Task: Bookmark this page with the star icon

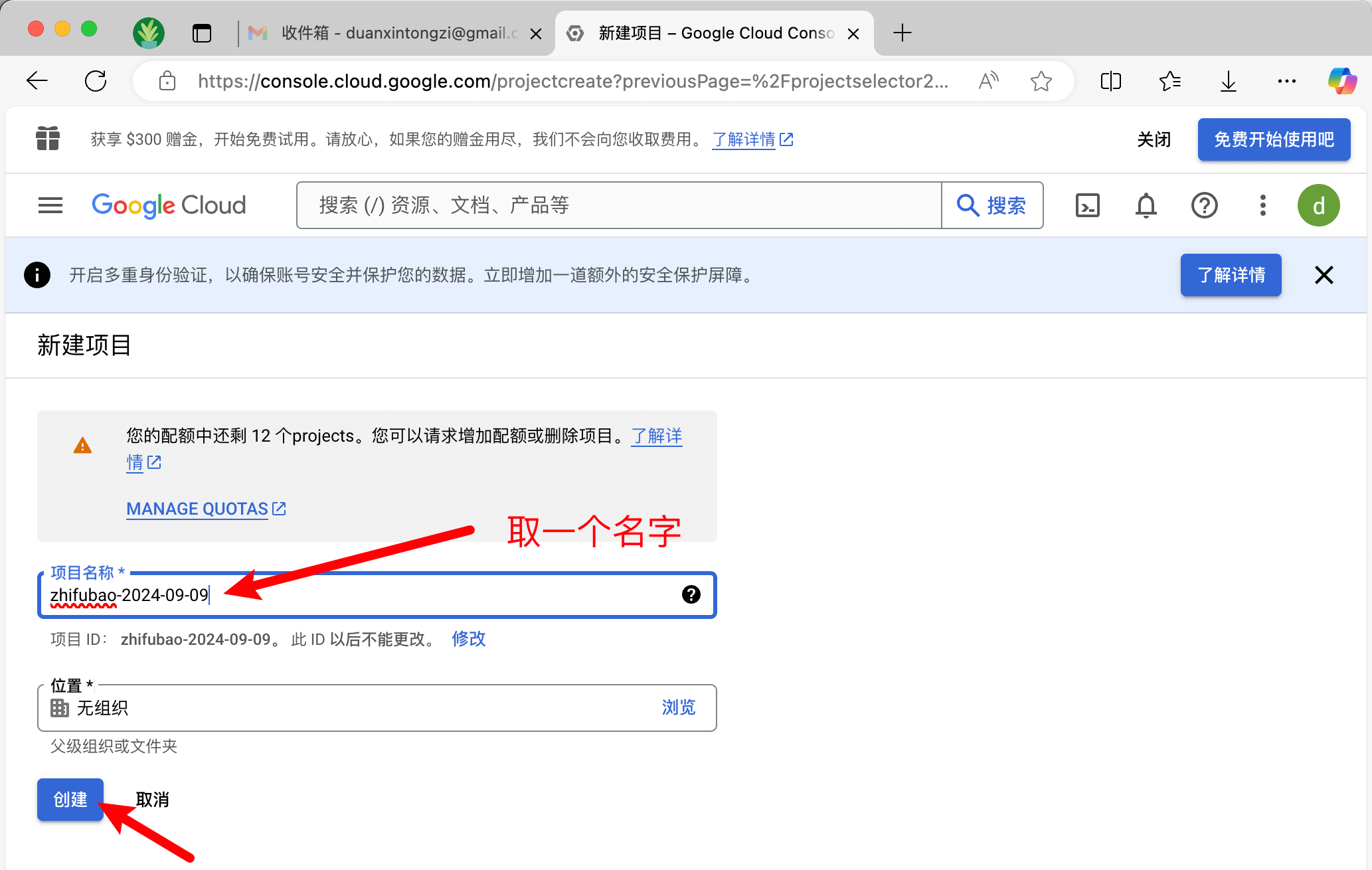Action: tap(1041, 81)
